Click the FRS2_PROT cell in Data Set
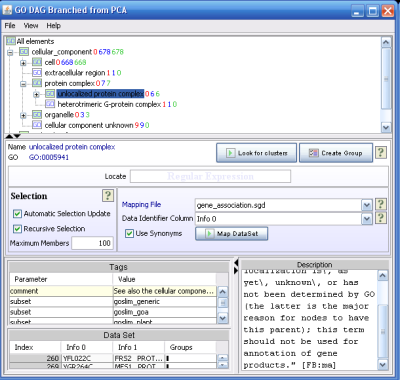Viewport: 400px width, 380px height. click(x=138, y=358)
